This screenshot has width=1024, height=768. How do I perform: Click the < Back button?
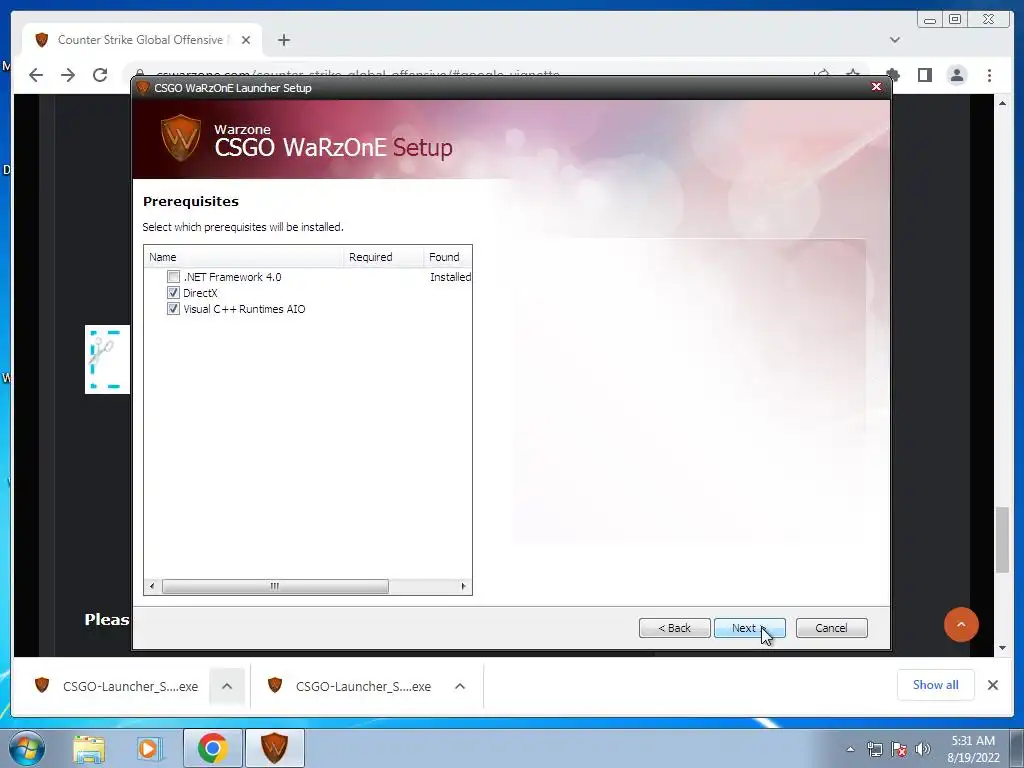[x=675, y=628]
